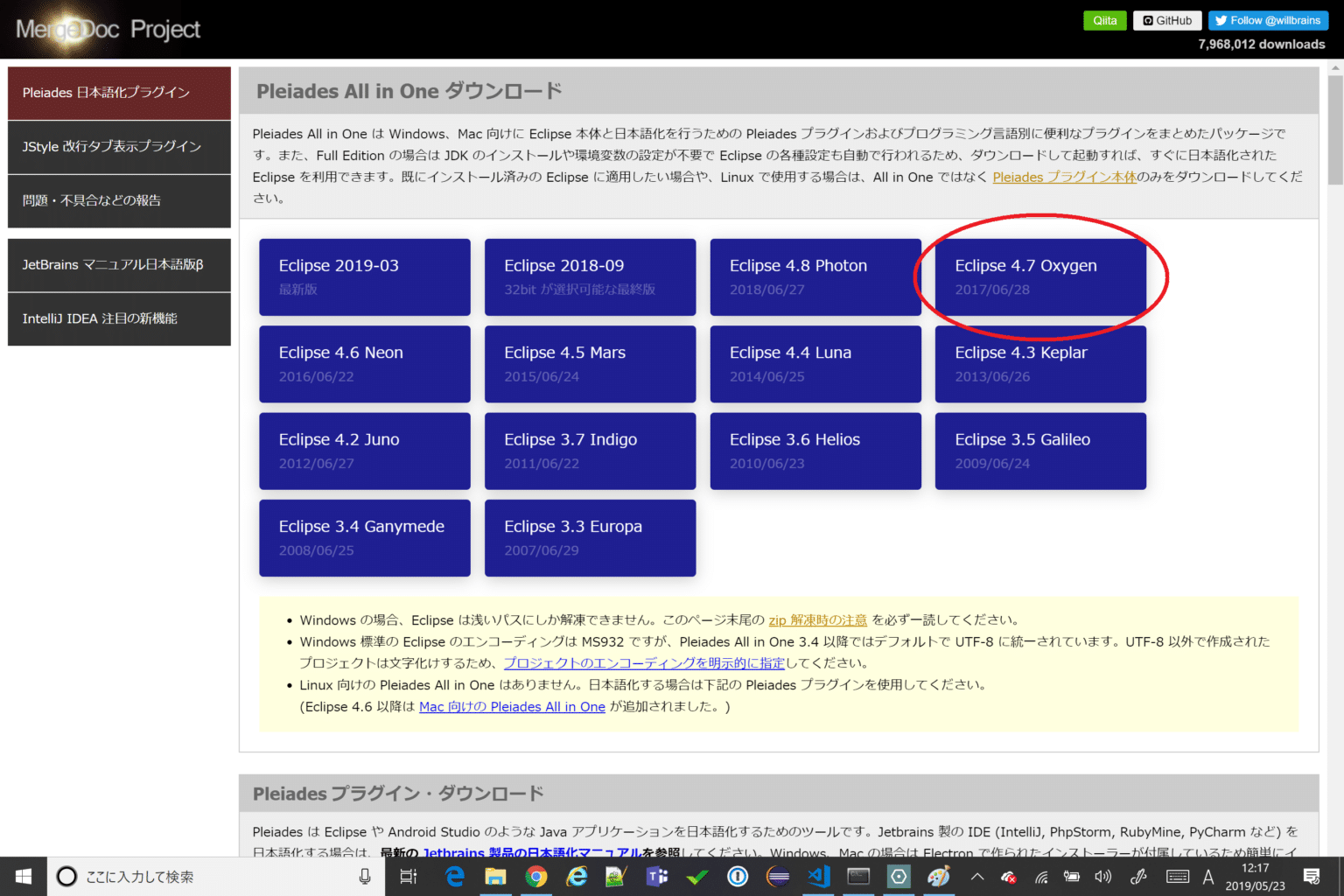Open Paint 3D from the taskbar
The height and width of the screenshot is (896, 1344).
tap(939, 876)
